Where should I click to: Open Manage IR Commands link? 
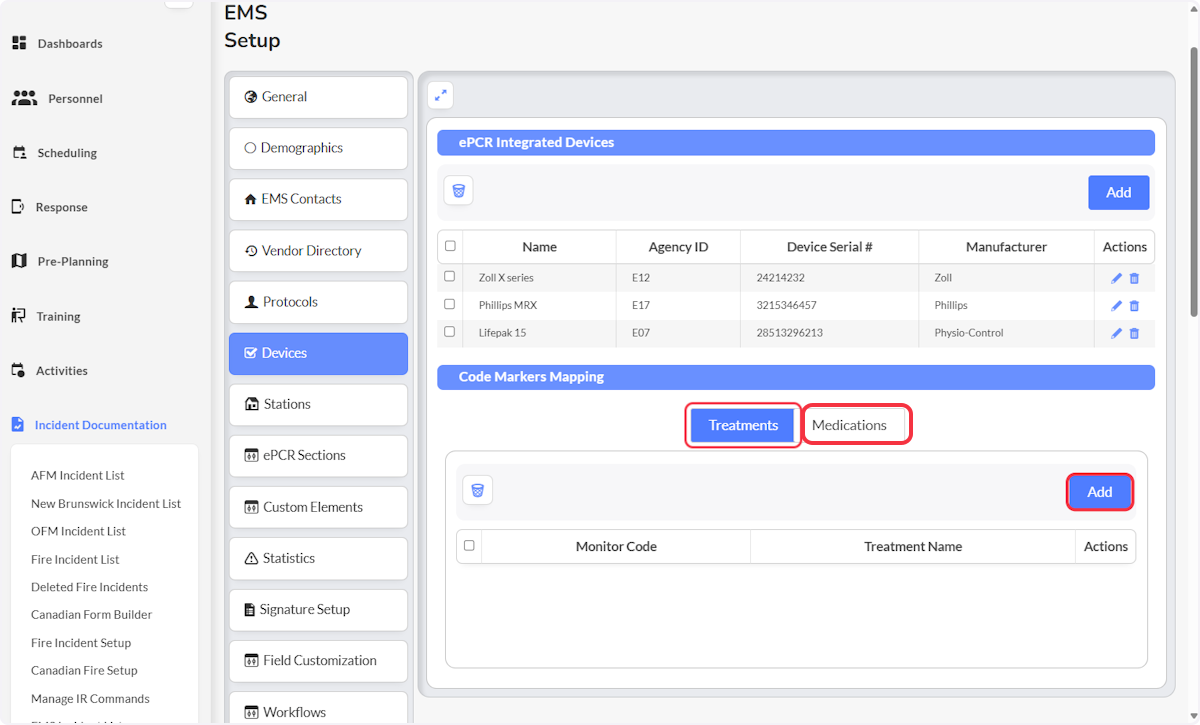(x=91, y=699)
